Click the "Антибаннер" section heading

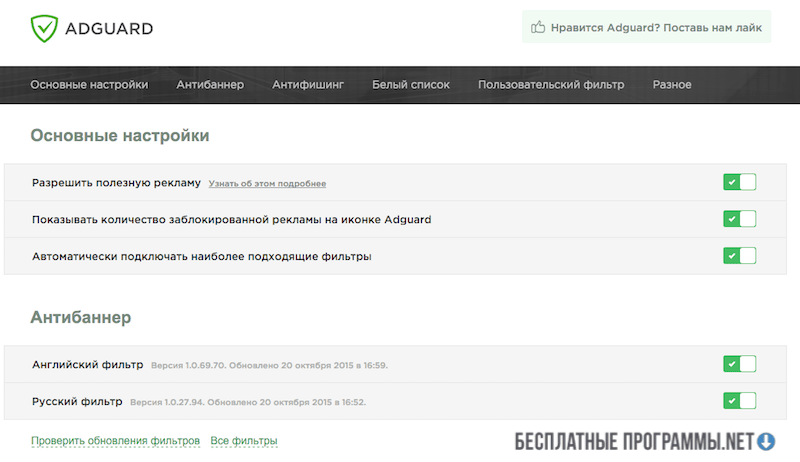coord(81,317)
